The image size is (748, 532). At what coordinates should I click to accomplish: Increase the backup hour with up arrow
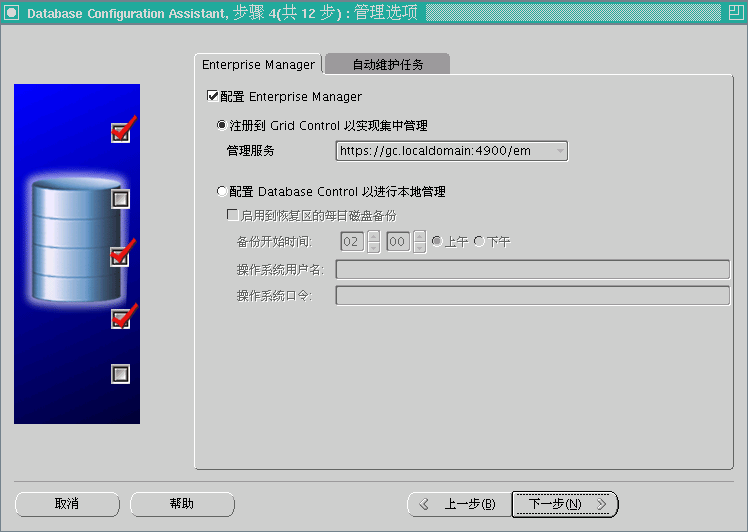pos(374,236)
